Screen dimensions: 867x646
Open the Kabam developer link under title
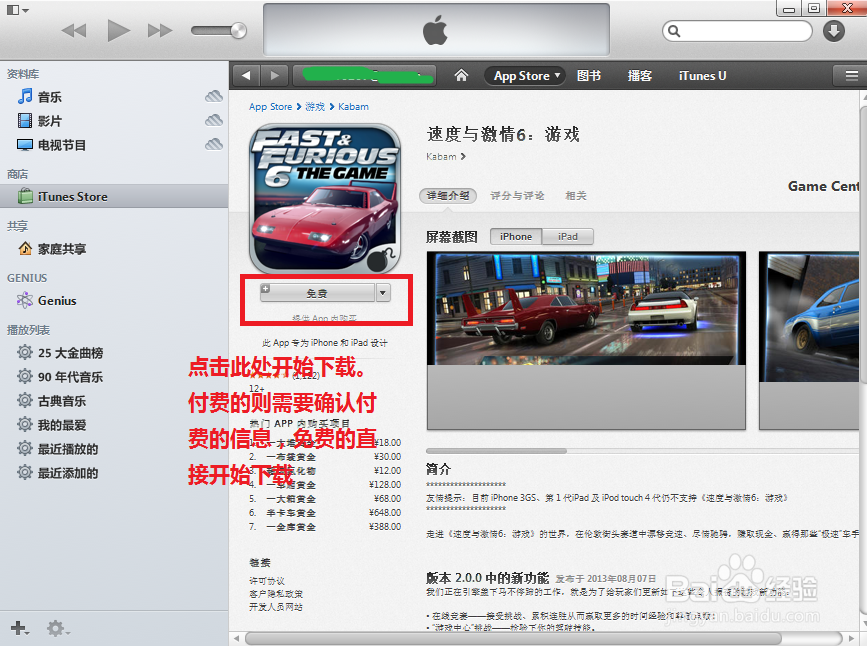point(446,157)
